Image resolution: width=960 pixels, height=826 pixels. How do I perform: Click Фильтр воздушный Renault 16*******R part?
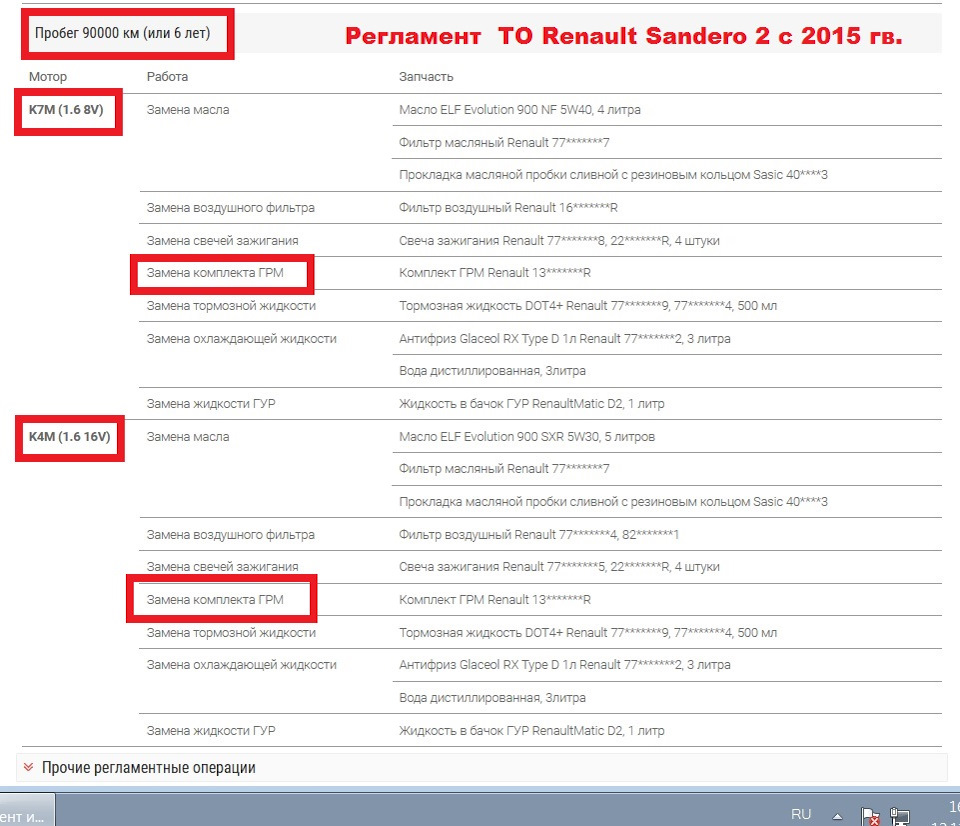pos(508,208)
